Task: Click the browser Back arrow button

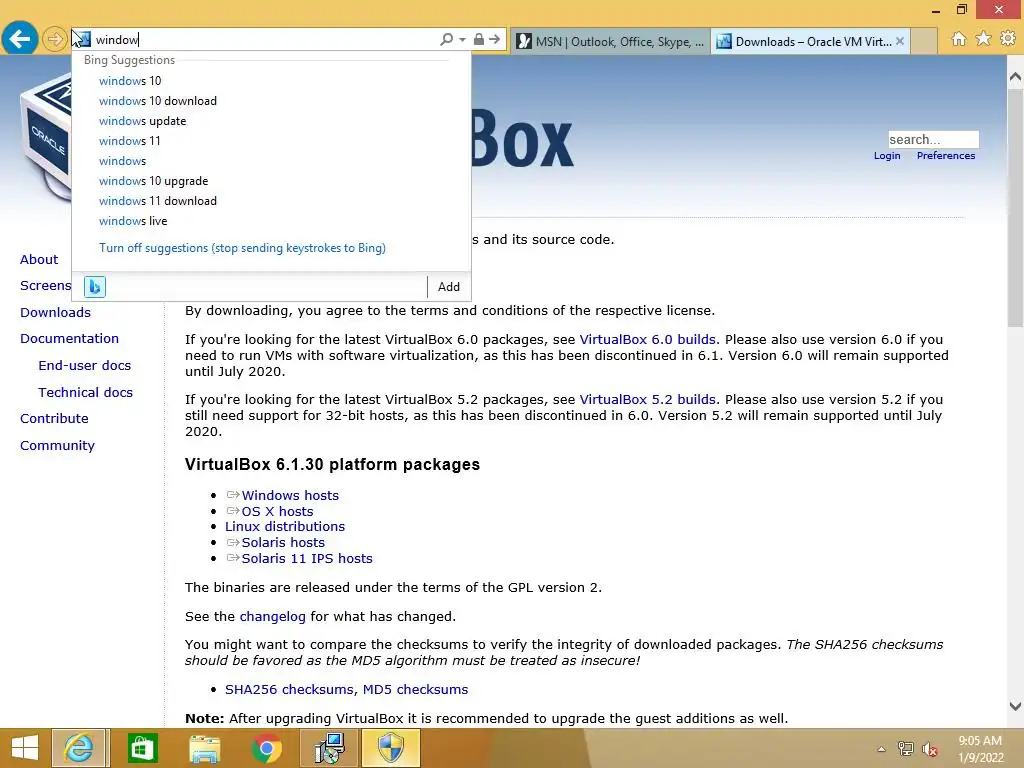Action: 20,39
